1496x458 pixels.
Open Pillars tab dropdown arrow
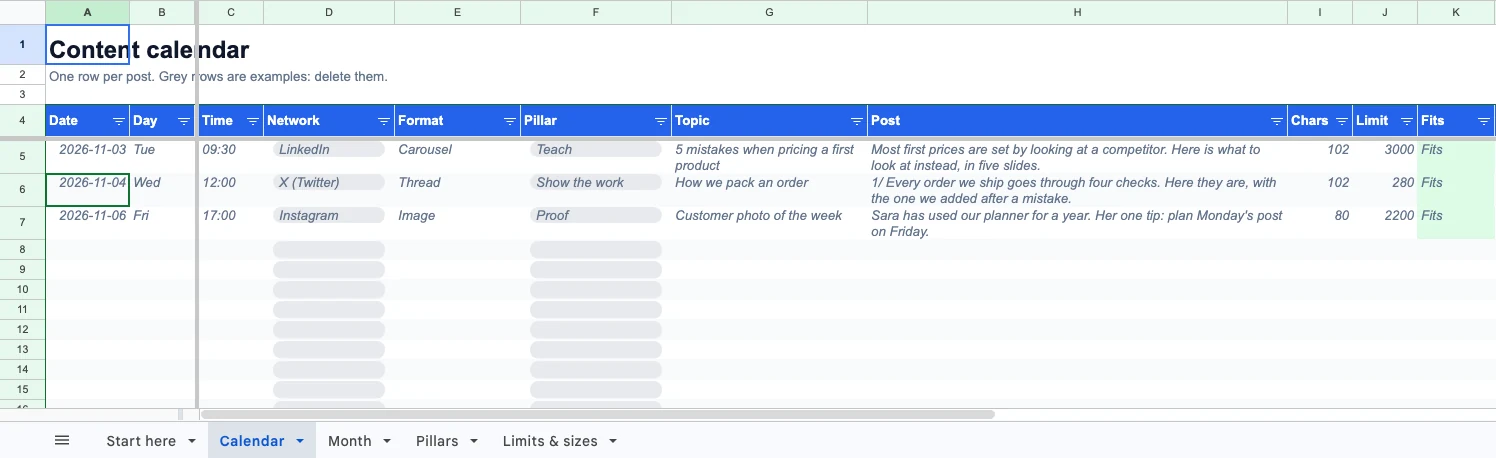[473, 441]
